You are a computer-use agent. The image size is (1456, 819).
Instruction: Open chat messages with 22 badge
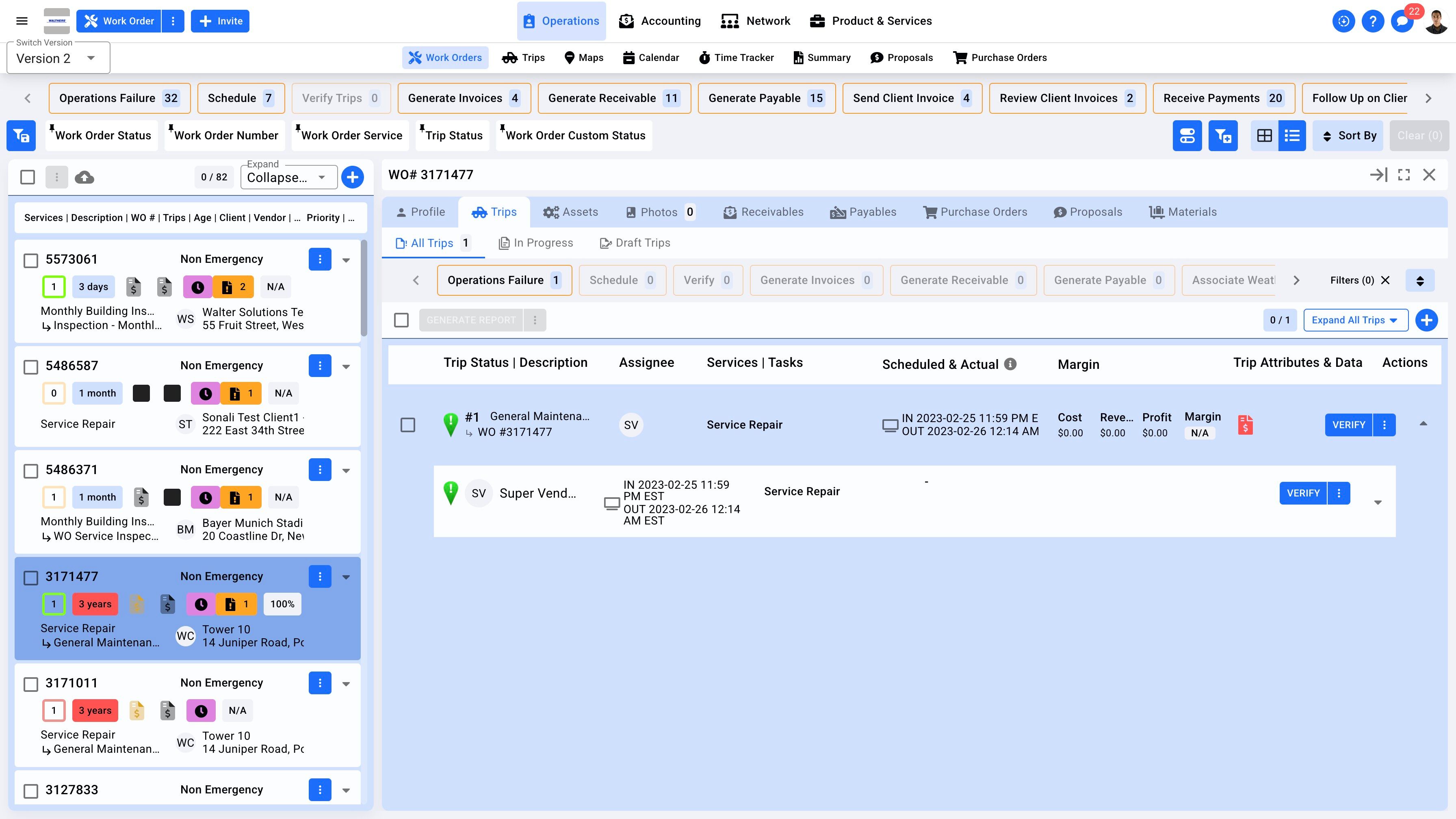click(1402, 22)
